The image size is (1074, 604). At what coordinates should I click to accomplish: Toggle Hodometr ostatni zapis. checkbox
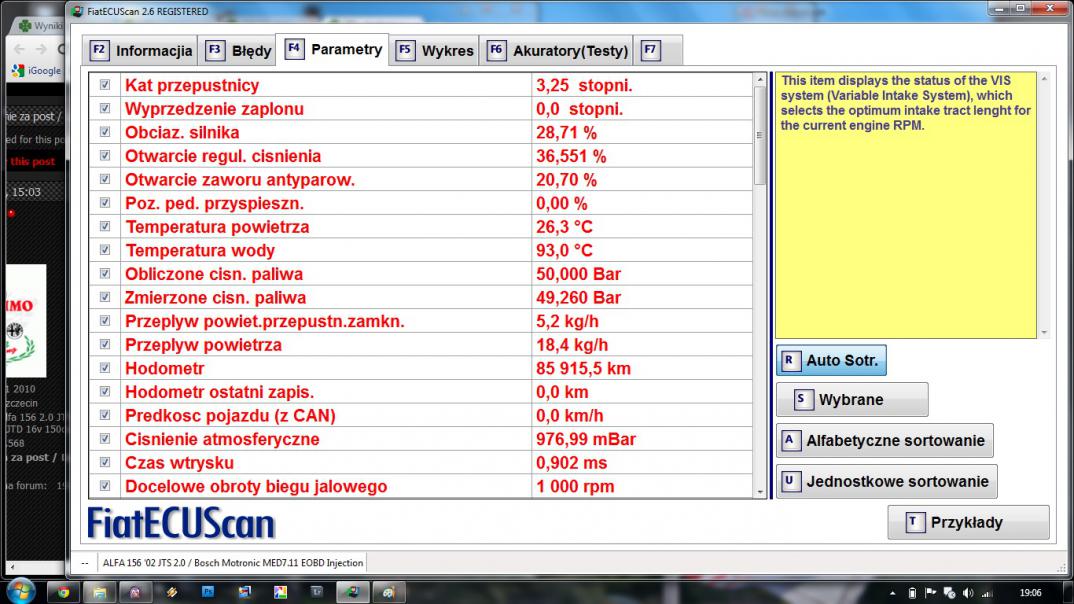[x=105, y=392]
